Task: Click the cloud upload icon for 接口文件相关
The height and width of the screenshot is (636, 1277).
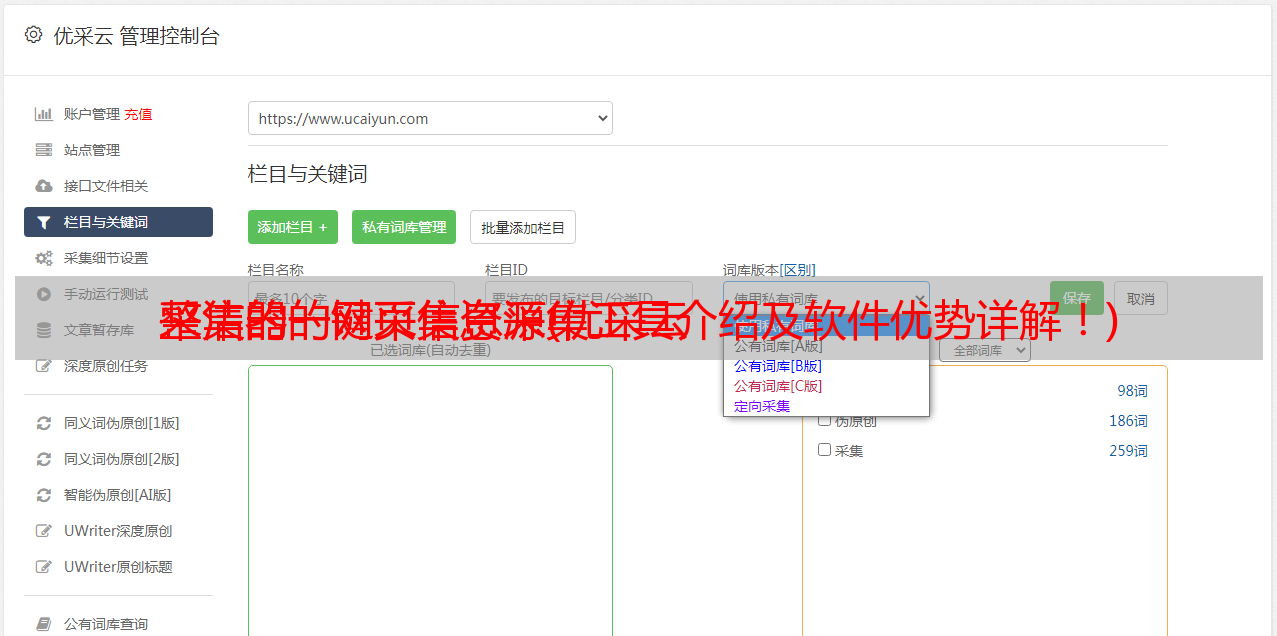Action: 44,186
